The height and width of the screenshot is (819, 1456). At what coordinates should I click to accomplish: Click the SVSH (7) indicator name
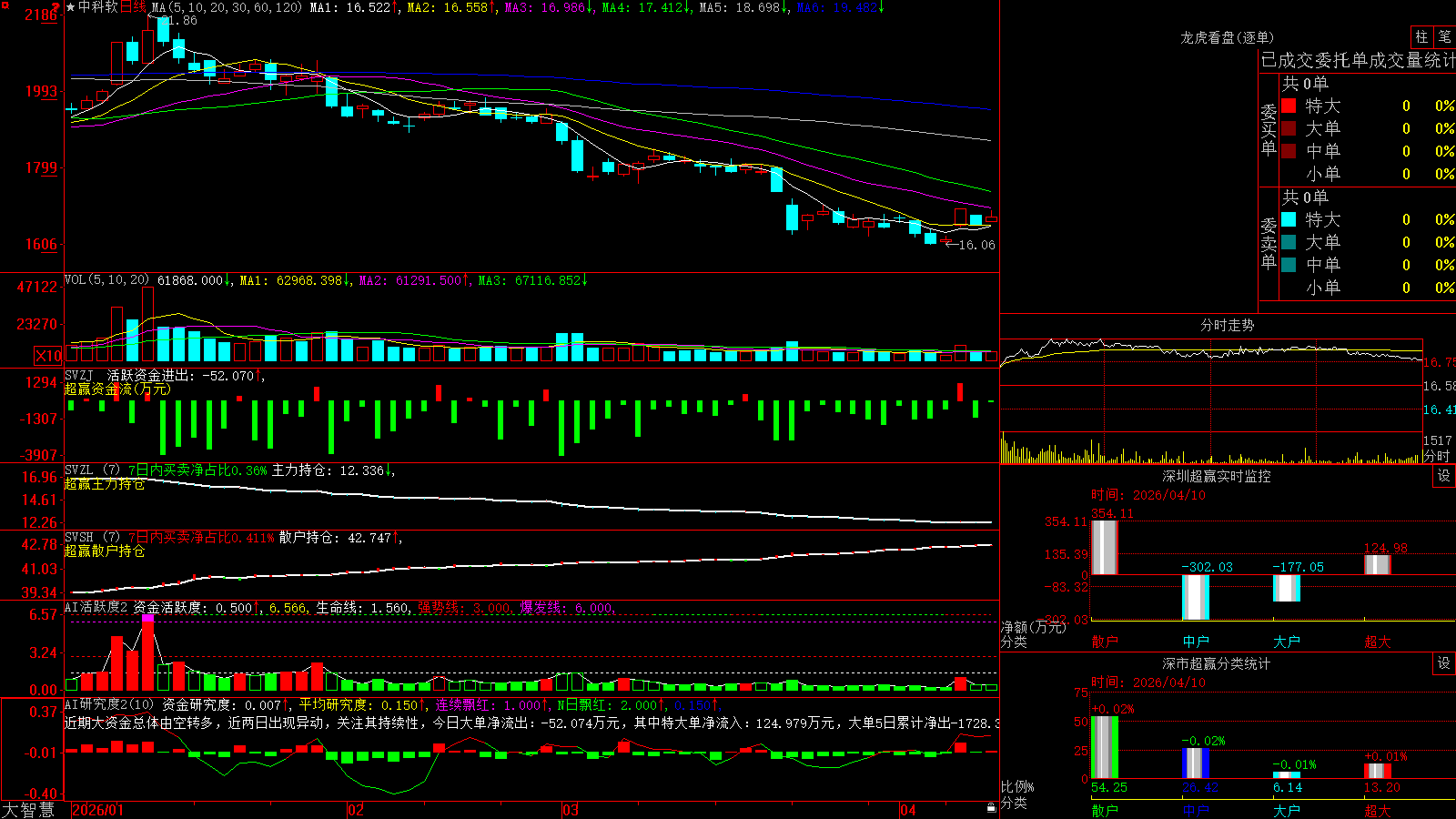(92, 538)
